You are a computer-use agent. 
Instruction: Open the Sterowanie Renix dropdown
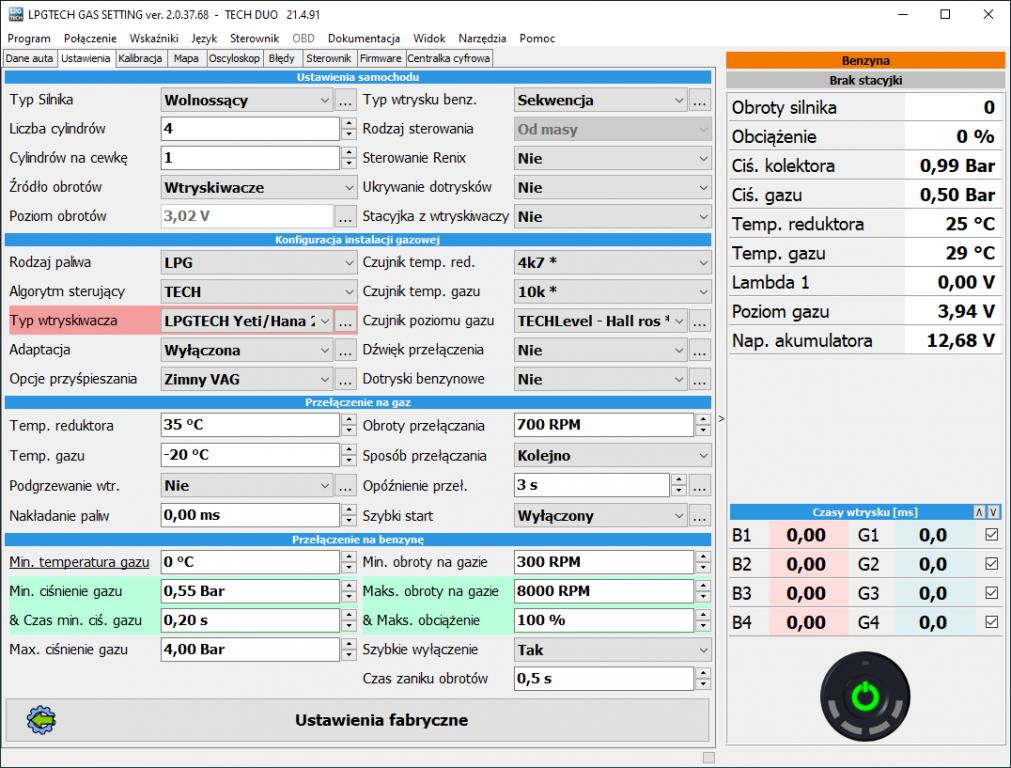point(613,159)
